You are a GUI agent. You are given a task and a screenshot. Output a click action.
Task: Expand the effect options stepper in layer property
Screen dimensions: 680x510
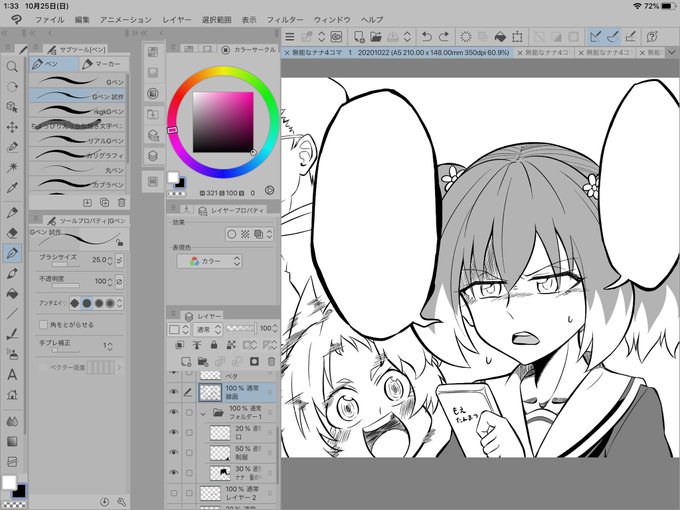point(269,234)
